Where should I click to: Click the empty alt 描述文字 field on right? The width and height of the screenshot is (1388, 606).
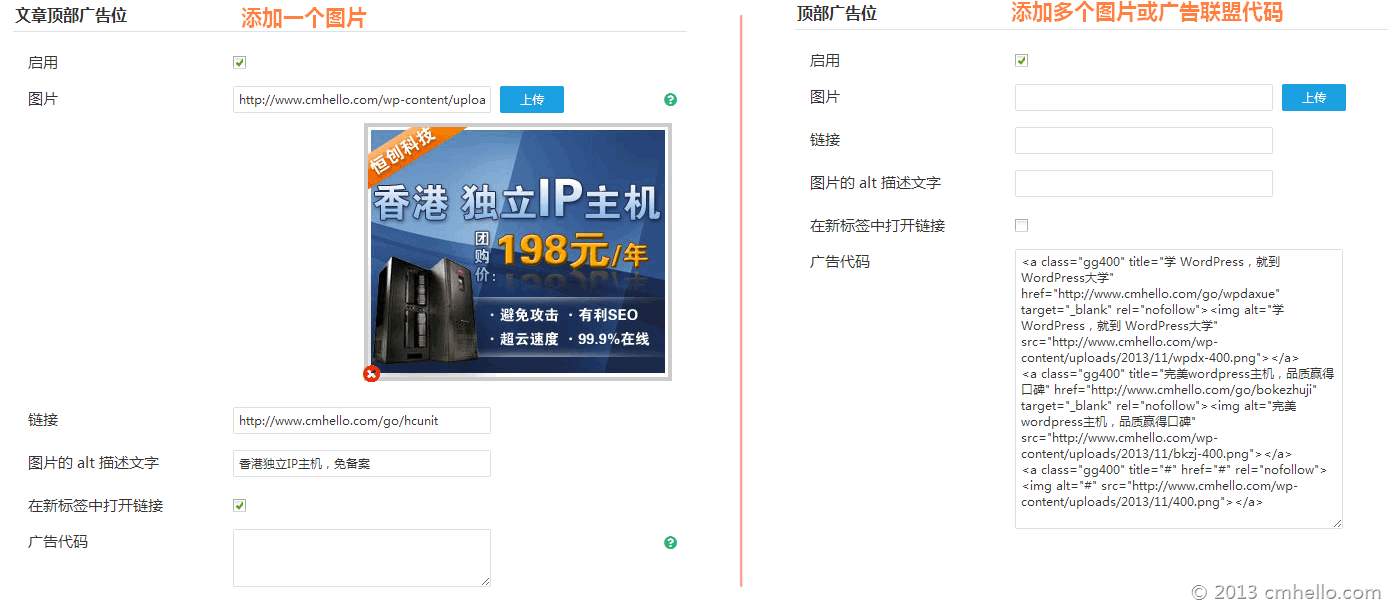coord(1144,184)
